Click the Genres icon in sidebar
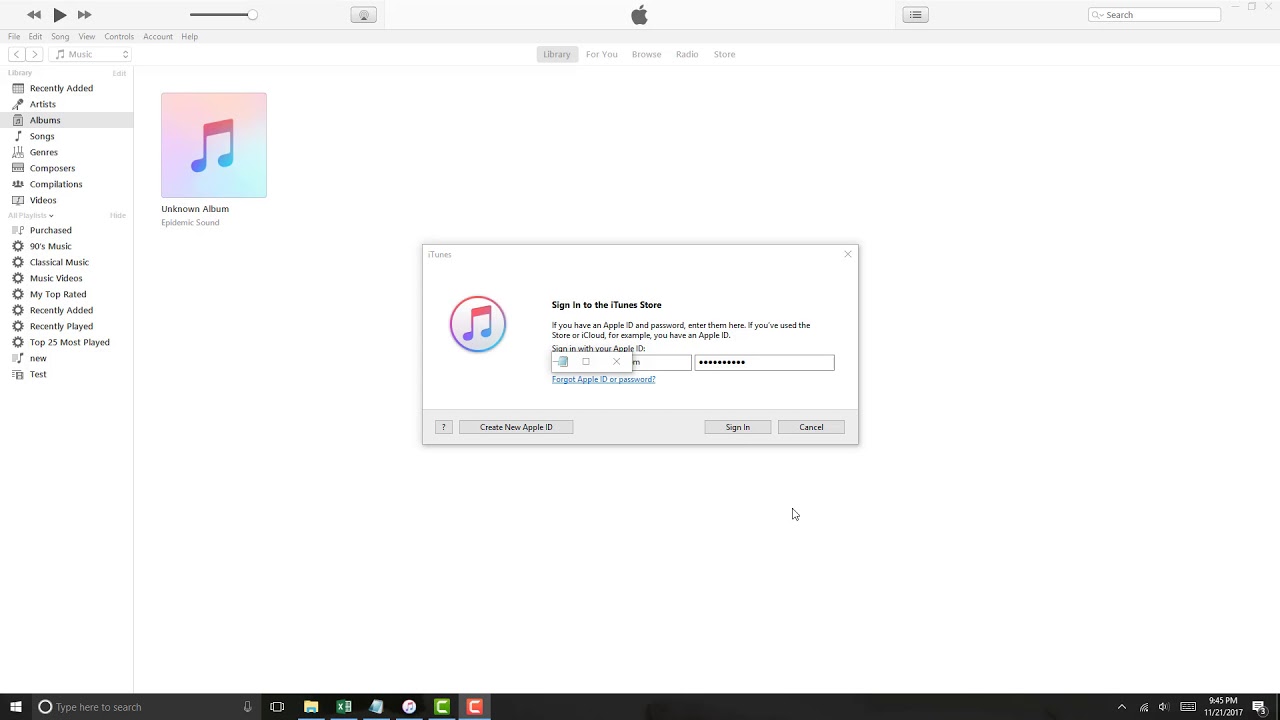The height and width of the screenshot is (720, 1280). (x=18, y=152)
